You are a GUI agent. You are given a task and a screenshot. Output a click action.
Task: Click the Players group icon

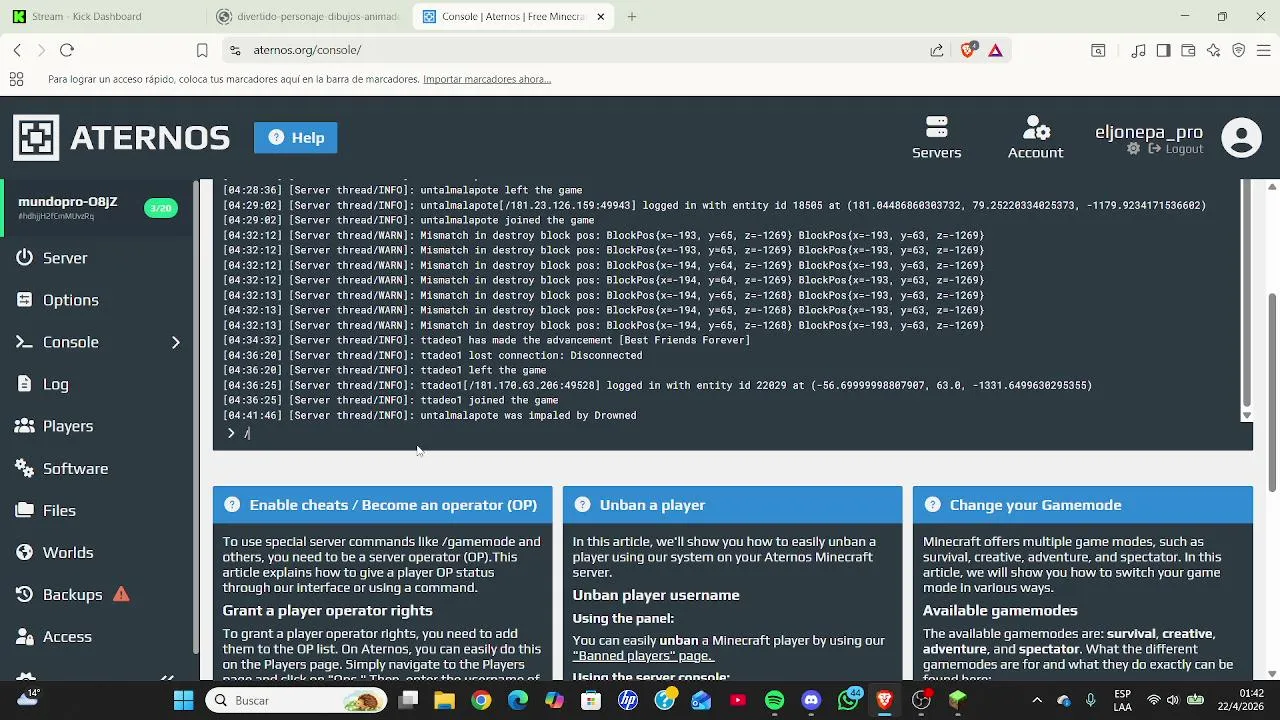[x=24, y=426]
